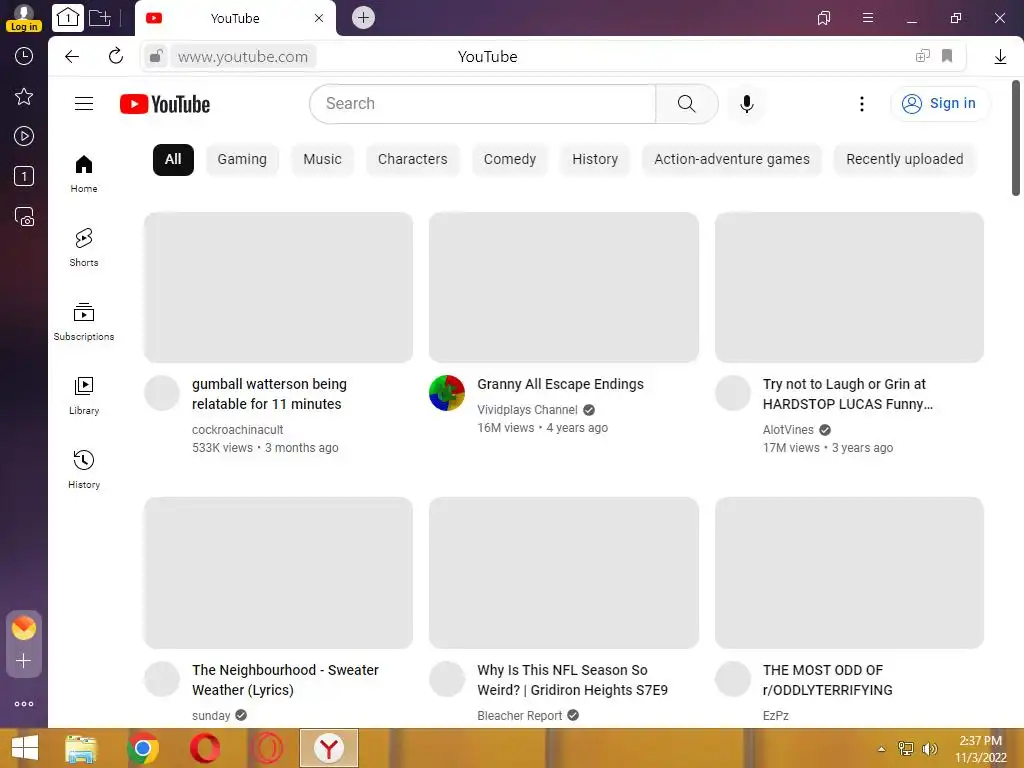Viewport: 1024px width, 768px height.
Task: Click the search magnifier button
Action: click(x=686, y=104)
